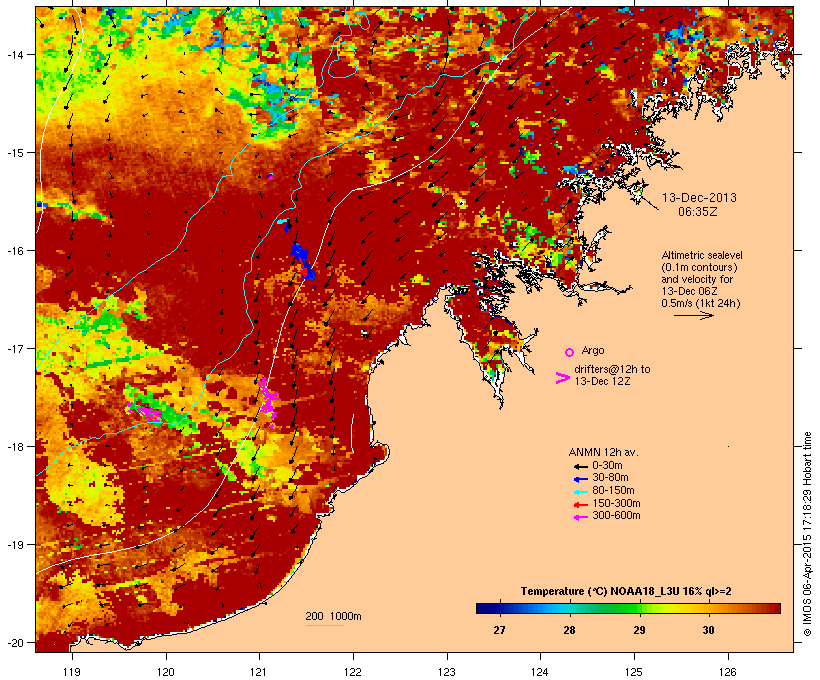Click the 150-300m depth label
820x680 pixels.
coord(616,503)
